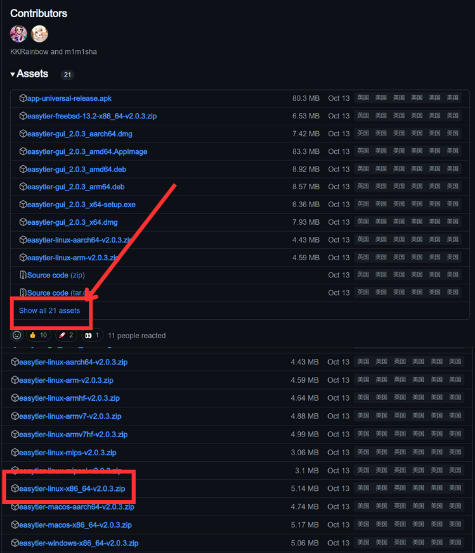Toggle the rocket reaction button
Viewport: 475px width, 553px height.
(66, 335)
